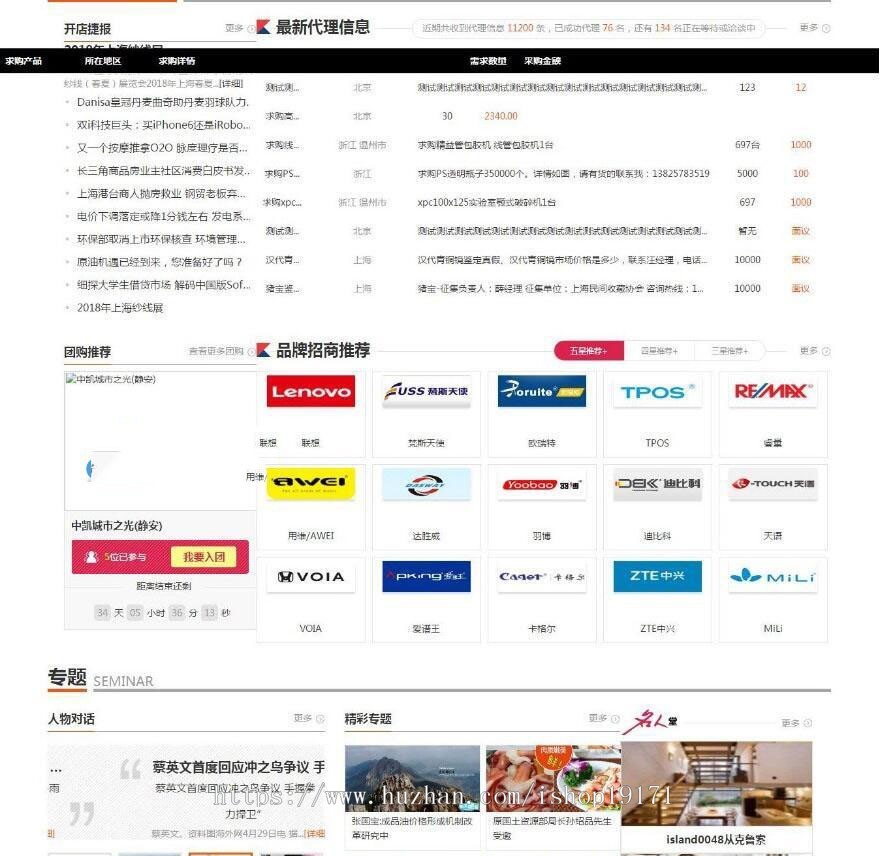Click the AWEI 用维 brand logo
The height and width of the screenshot is (856, 888).
(310, 483)
